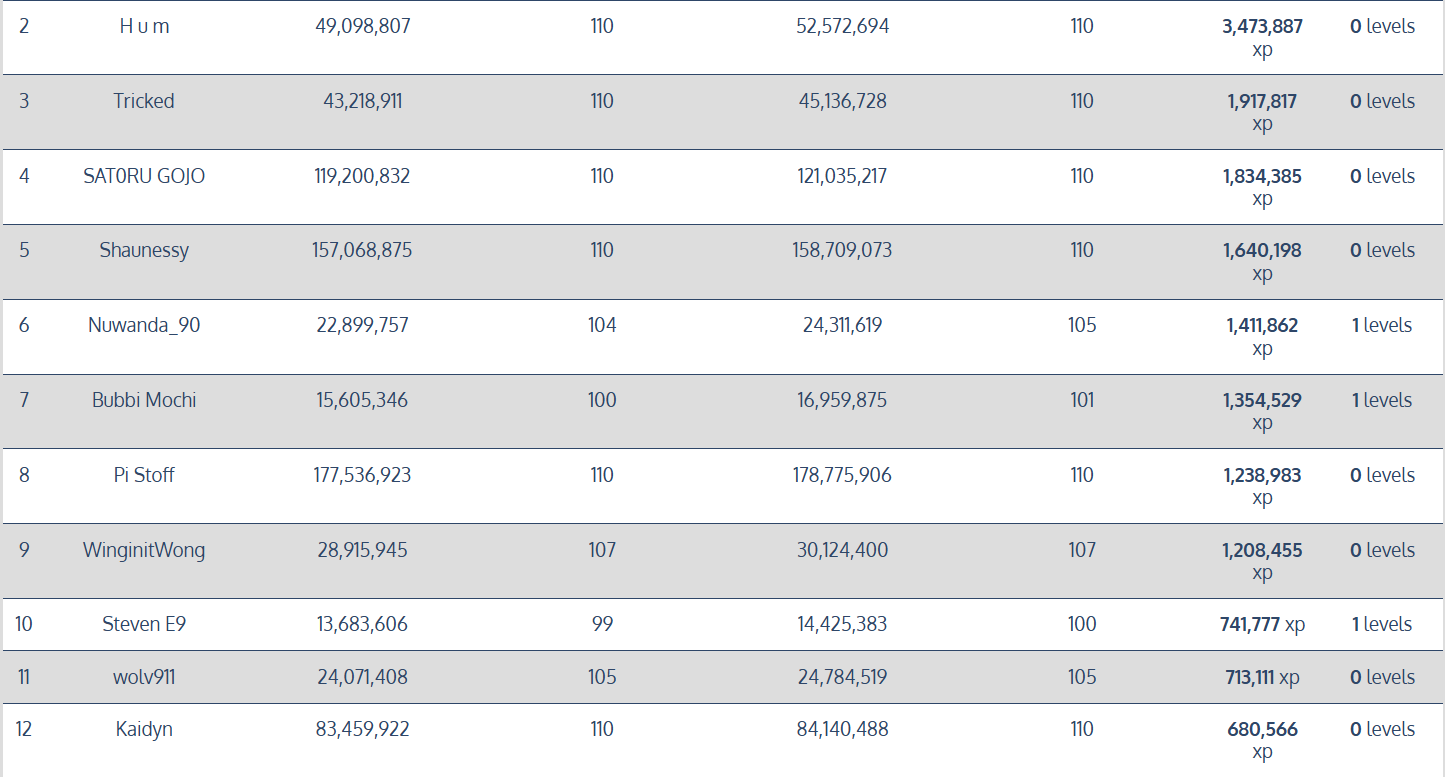
Task: Click the wolv911 player name
Action: (x=144, y=677)
